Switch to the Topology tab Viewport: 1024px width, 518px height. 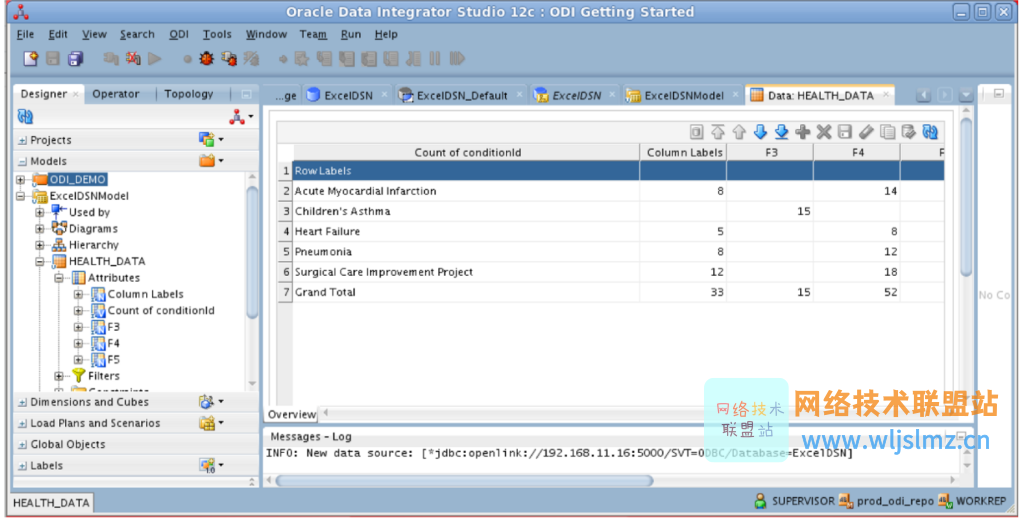(x=189, y=93)
